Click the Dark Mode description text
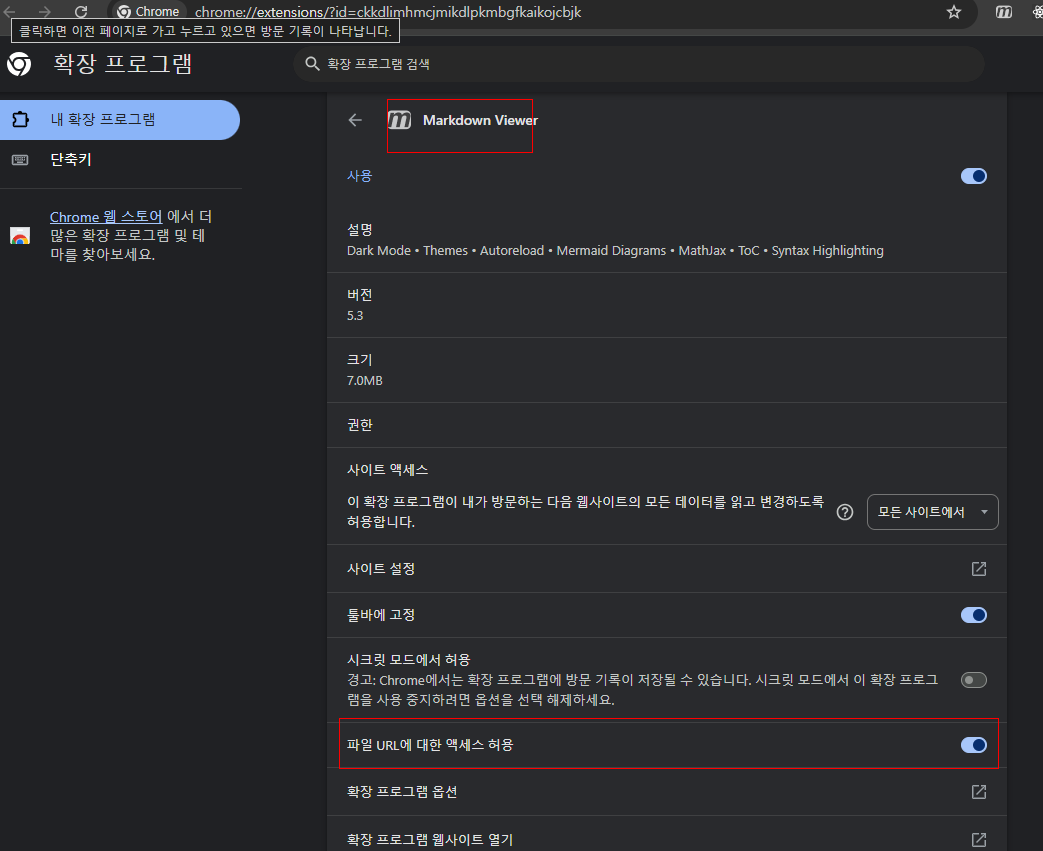The height and width of the screenshot is (851, 1043). [615, 251]
